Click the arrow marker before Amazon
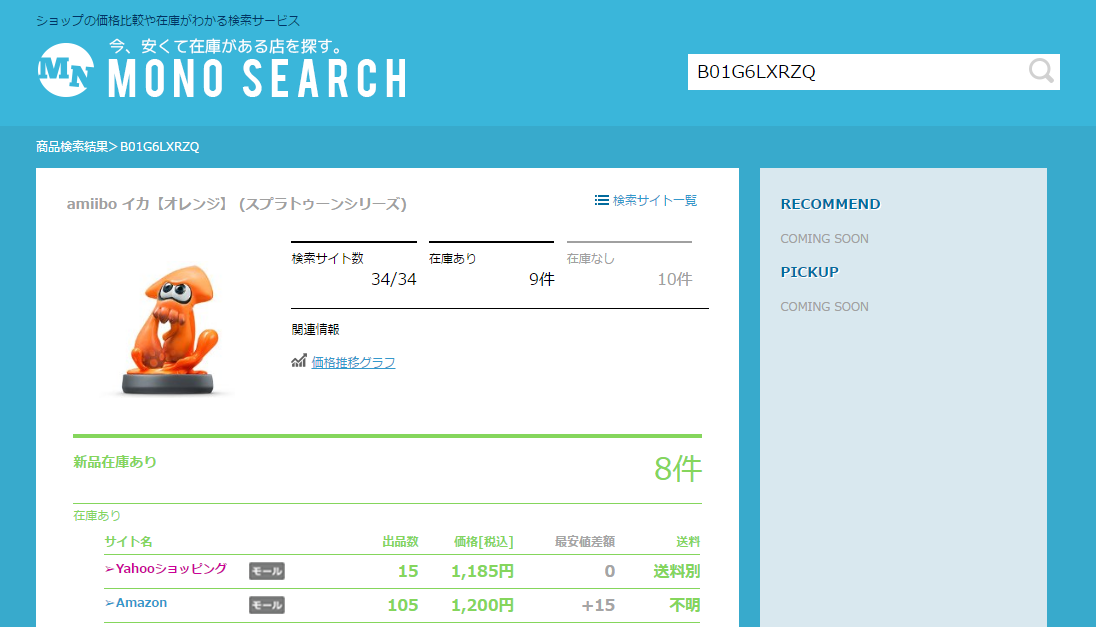 (x=109, y=603)
